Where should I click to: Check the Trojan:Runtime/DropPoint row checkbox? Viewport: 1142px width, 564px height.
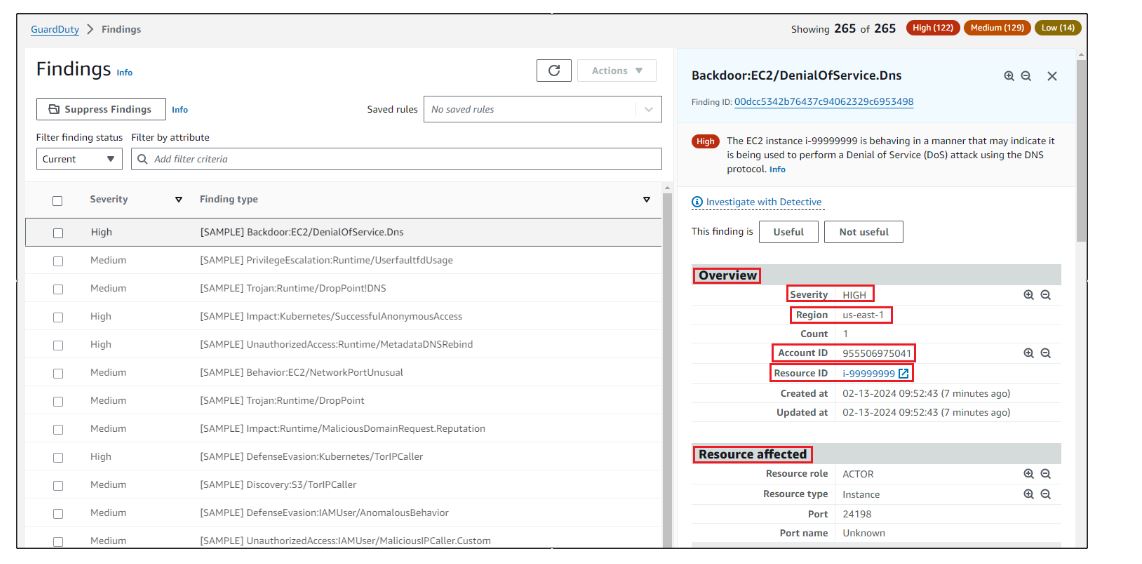[58, 401]
